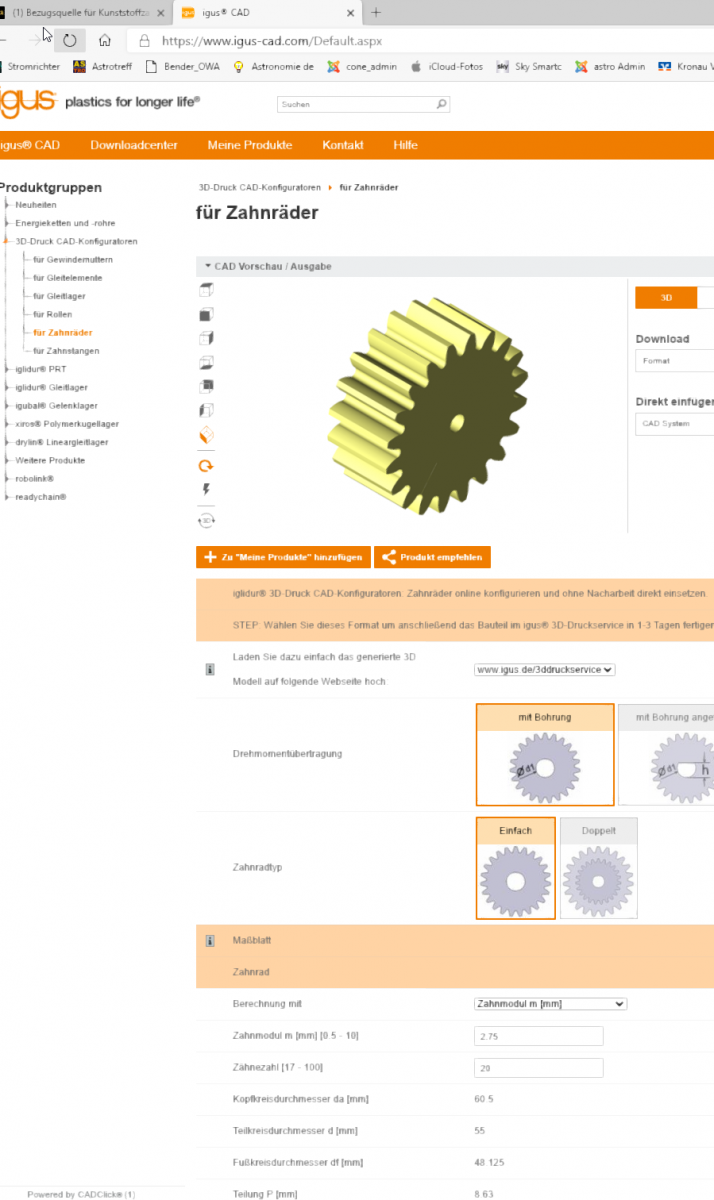Click 'Zu Meine Produkte hinzufügen' button
Viewport: 714px width, 1200px height.
(283, 557)
